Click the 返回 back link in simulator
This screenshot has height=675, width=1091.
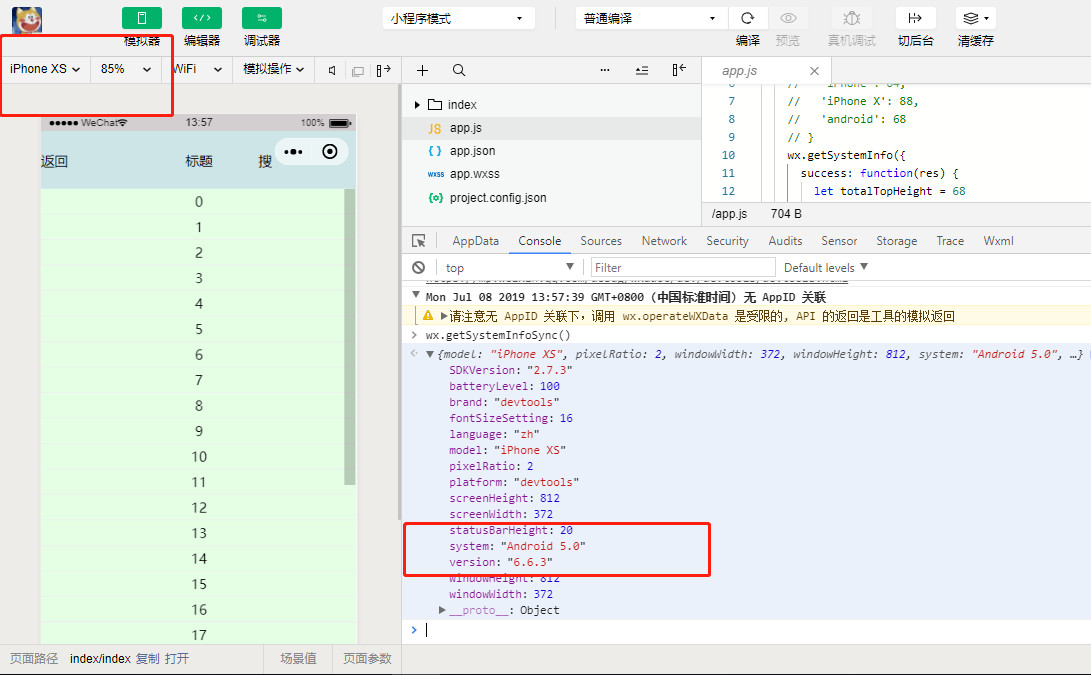click(55, 161)
